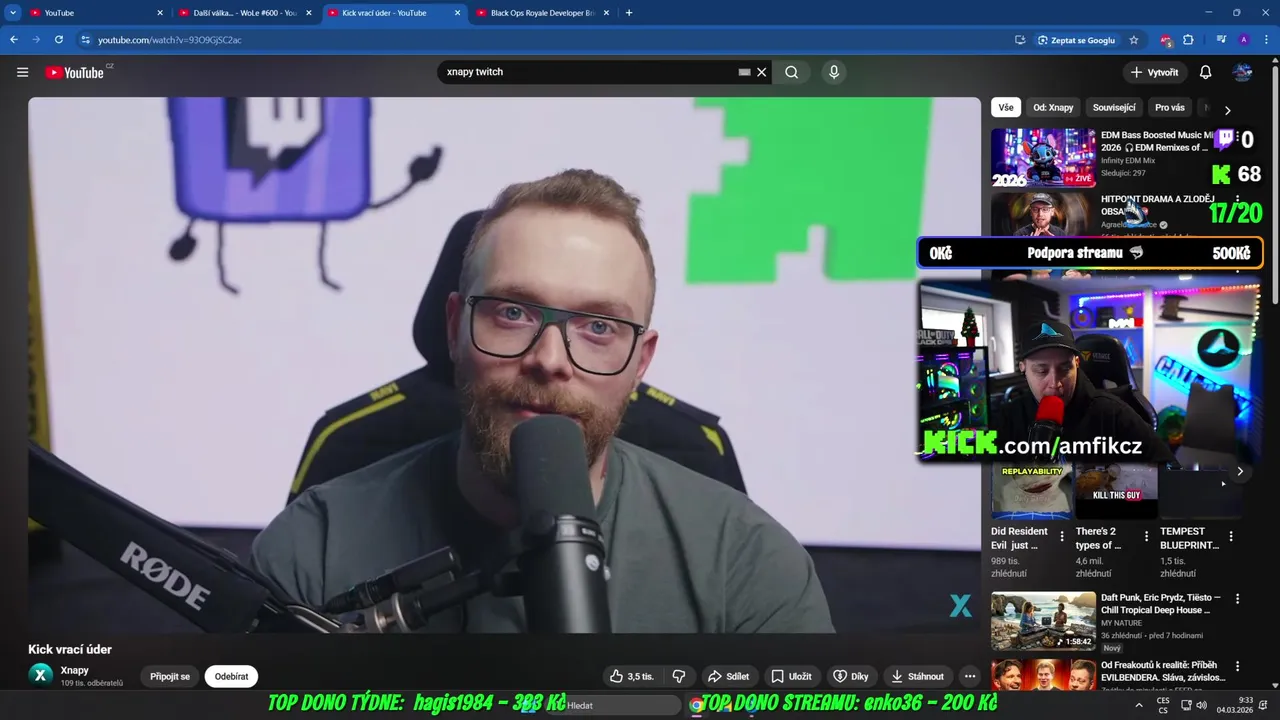Switch to the 'Další válka... WoLe #600' tab
This screenshot has height=720, width=1280.
pos(245,13)
